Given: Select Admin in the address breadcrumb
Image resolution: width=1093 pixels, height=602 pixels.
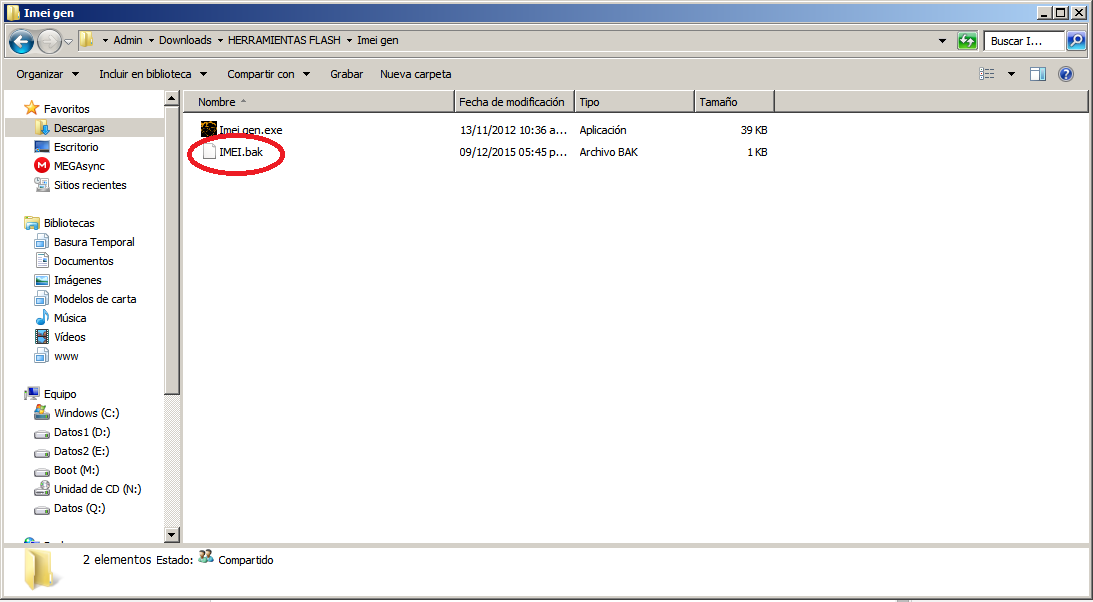Looking at the screenshot, I should coord(128,40).
